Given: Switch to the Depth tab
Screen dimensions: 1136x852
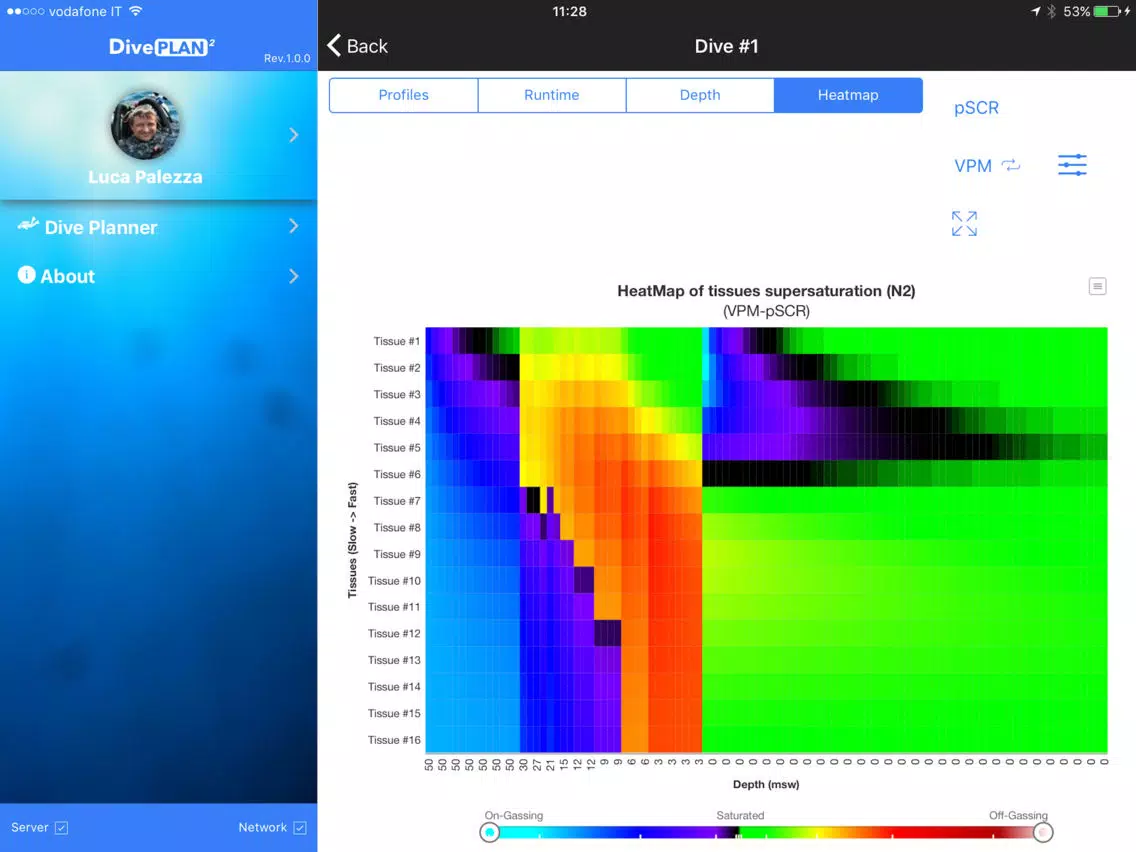Looking at the screenshot, I should point(700,95).
